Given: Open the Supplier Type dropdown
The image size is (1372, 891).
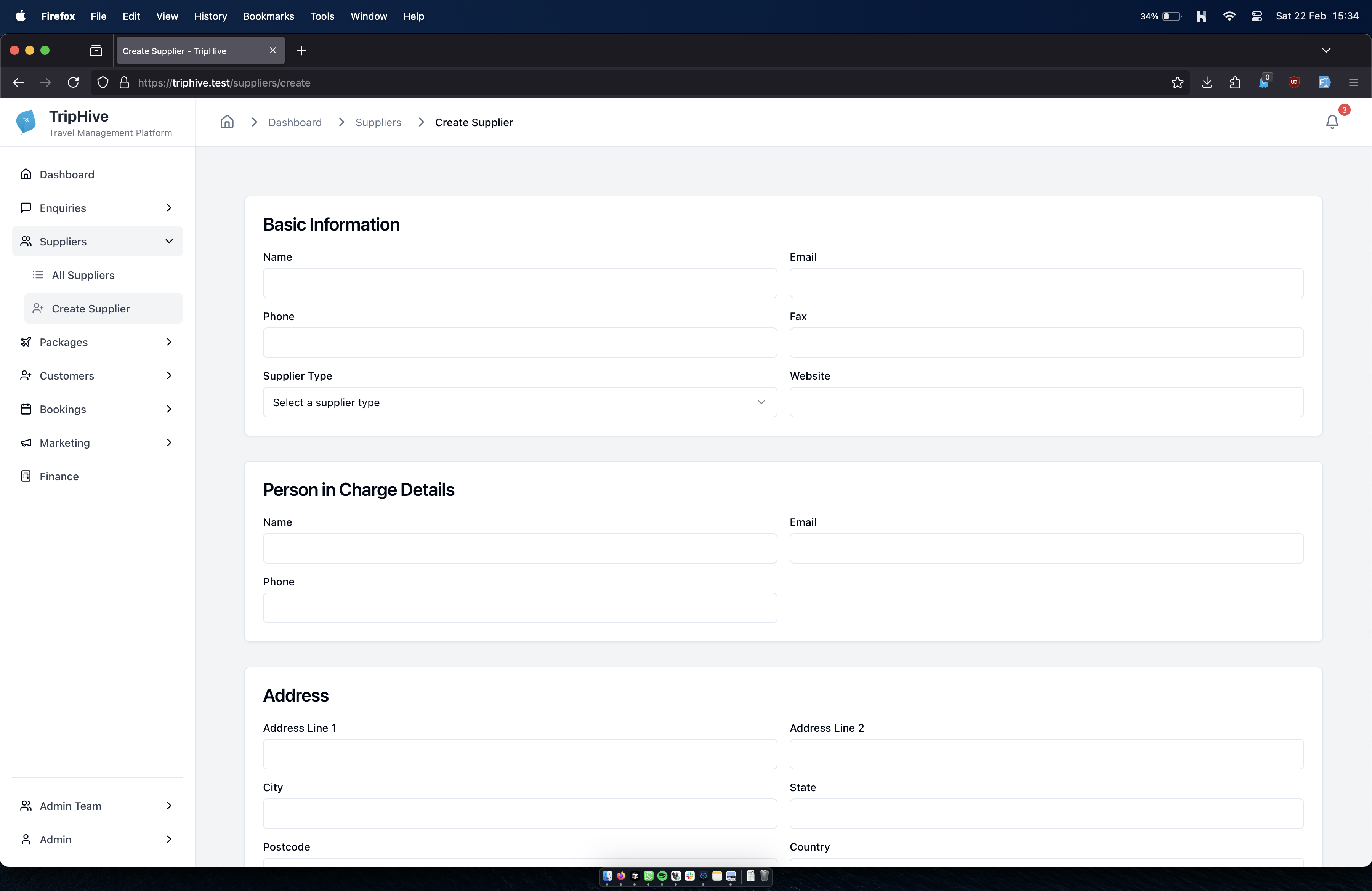Looking at the screenshot, I should 519,402.
